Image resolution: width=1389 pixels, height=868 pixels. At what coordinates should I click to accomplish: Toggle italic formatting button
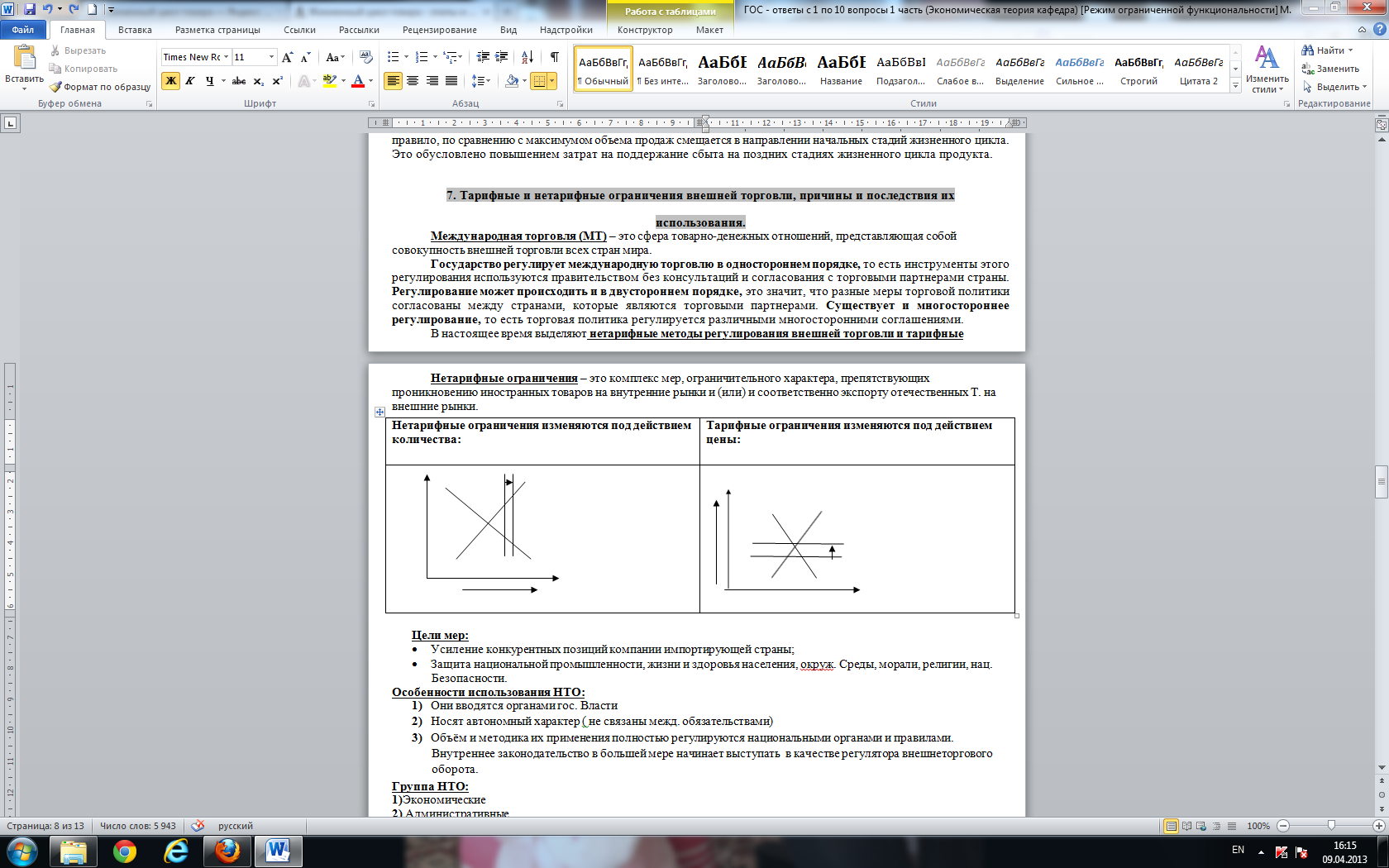pos(190,81)
